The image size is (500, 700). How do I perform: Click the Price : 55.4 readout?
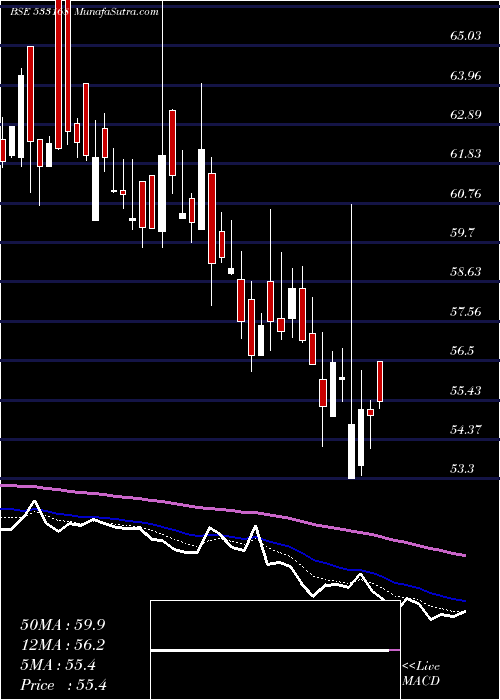(63, 686)
